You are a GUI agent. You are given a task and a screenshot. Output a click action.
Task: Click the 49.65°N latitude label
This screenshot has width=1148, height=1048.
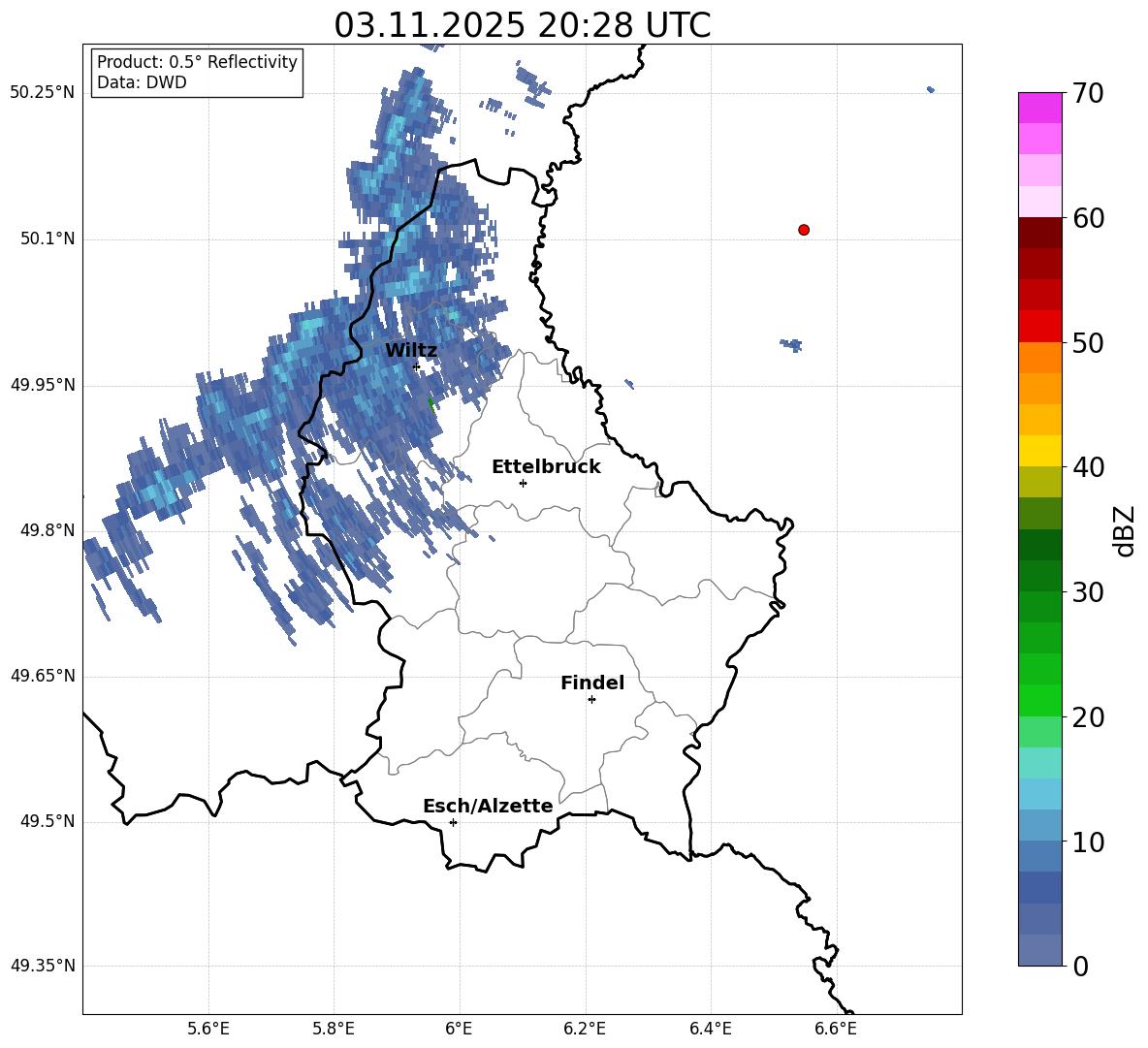coord(43,676)
